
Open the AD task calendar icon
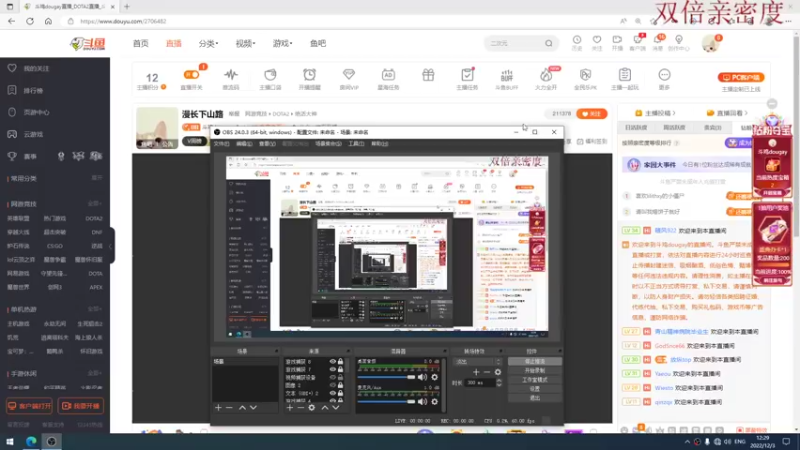point(388,74)
